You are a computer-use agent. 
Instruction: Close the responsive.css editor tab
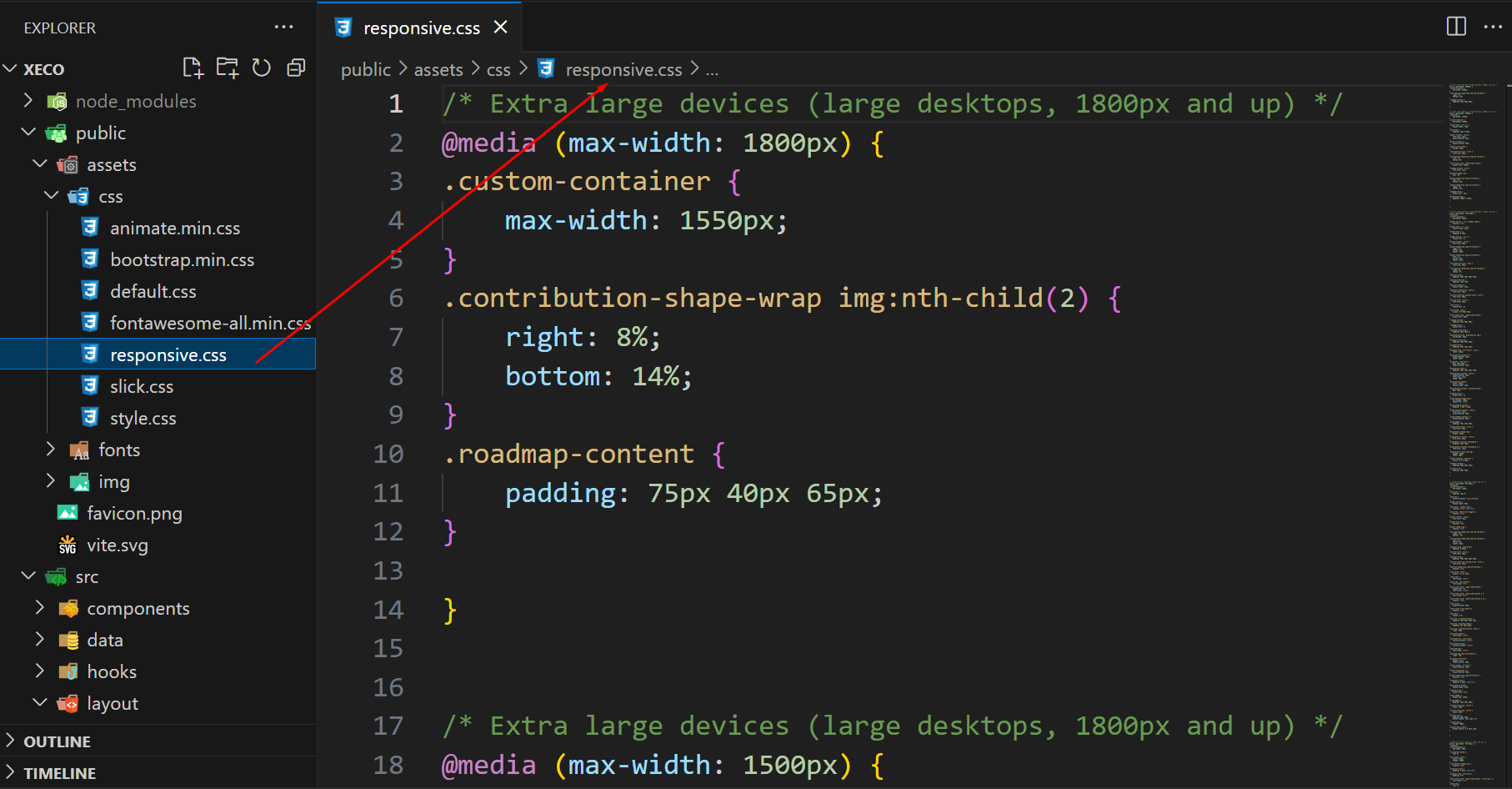pos(500,28)
